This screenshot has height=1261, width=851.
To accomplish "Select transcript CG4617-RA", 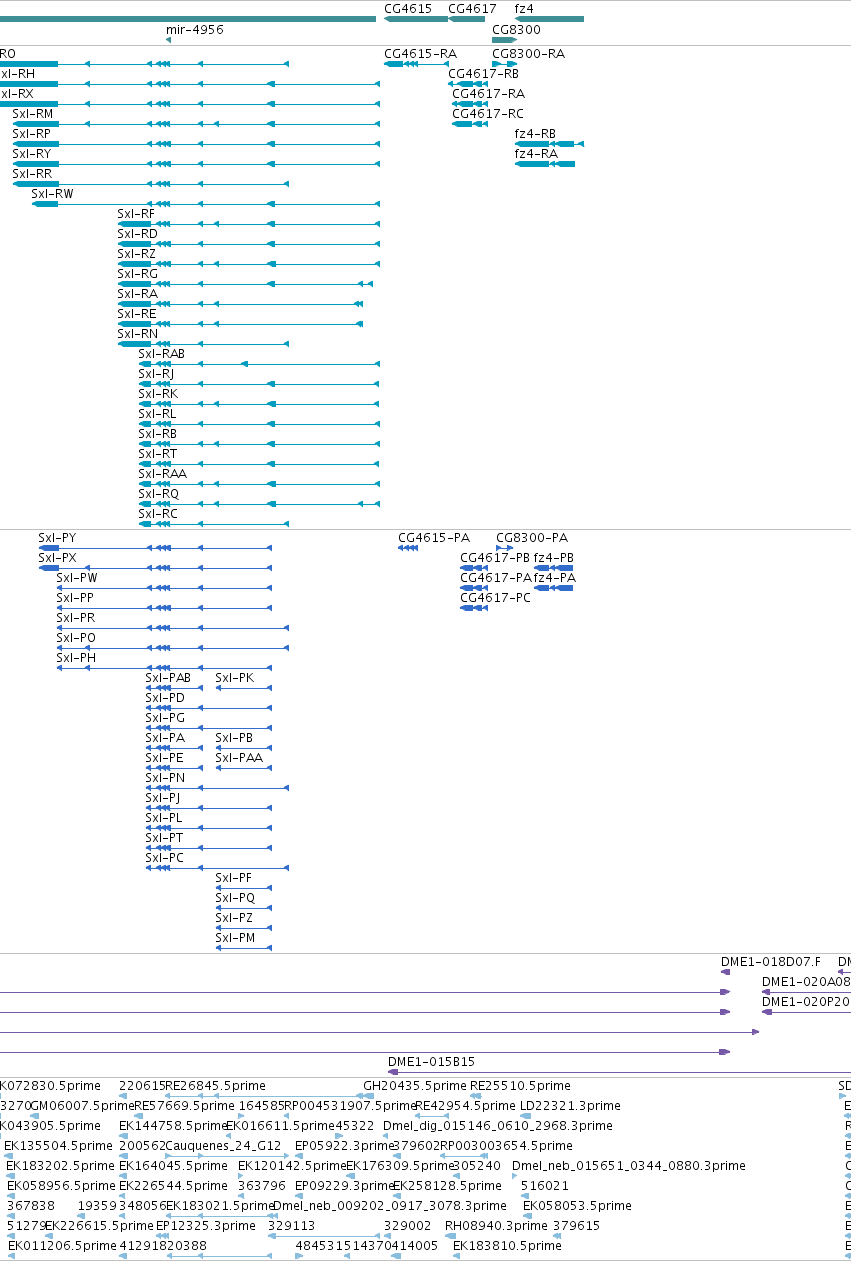I will point(488,94).
